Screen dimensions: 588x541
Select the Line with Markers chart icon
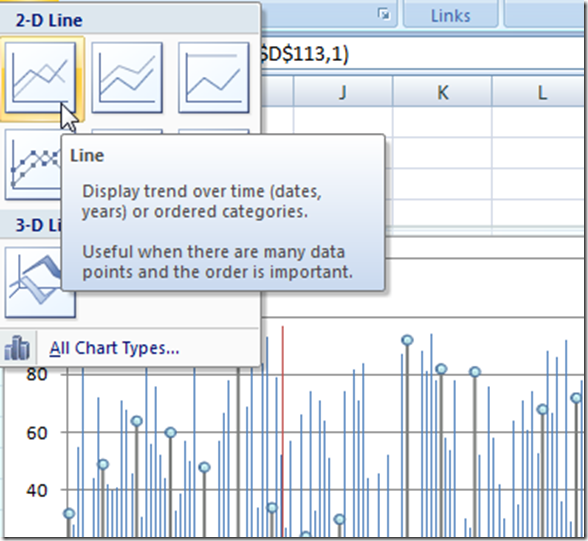[x=33, y=165]
